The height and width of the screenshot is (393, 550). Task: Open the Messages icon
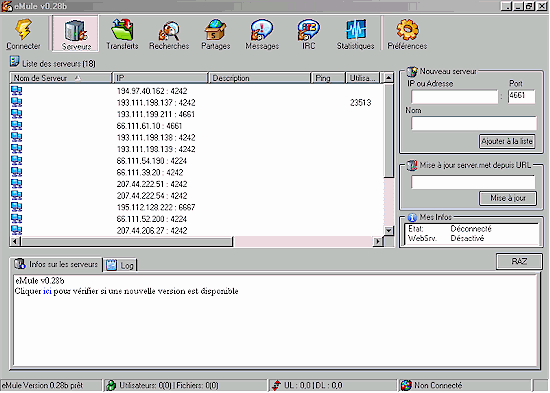(x=262, y=30)
